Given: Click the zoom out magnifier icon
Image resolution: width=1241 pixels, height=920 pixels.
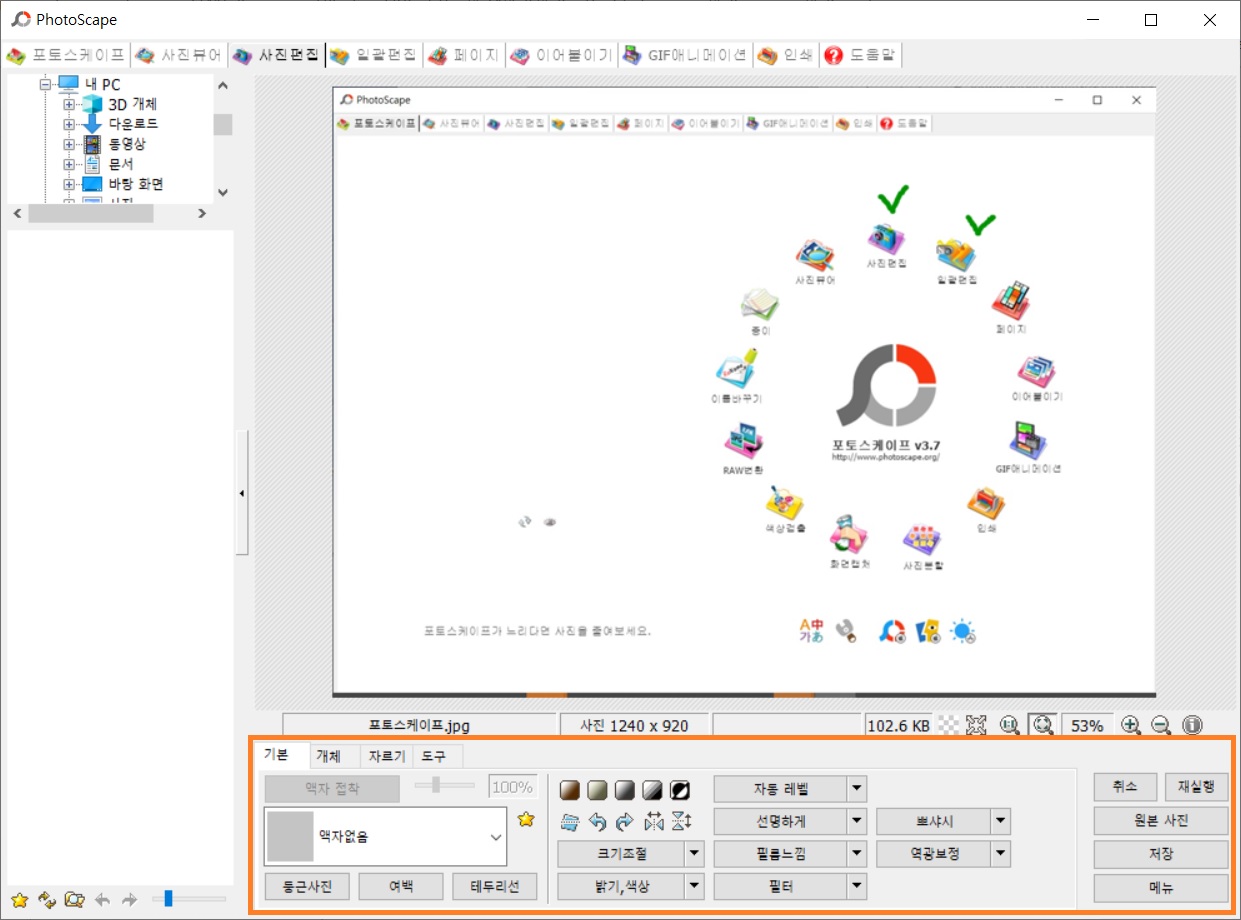Looking at the screenshot, I should click(1161, 725).
